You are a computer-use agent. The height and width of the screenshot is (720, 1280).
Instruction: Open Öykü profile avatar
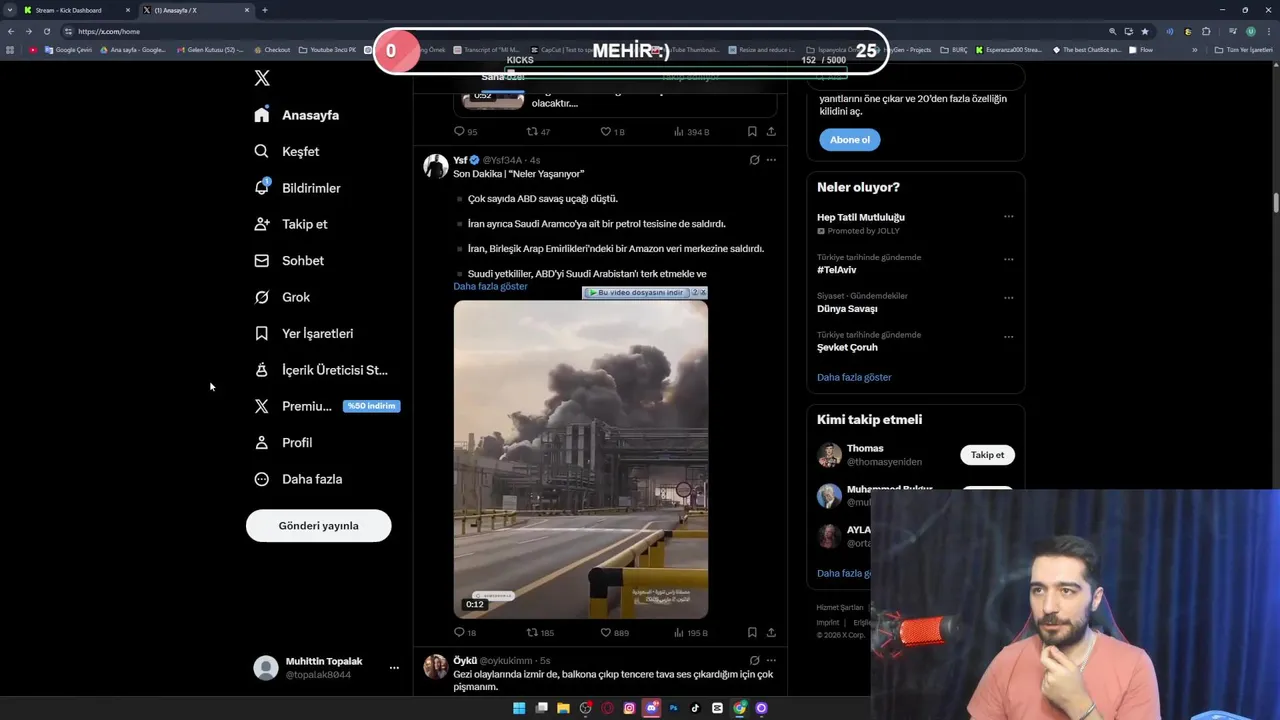pyautogui.click(x=436, y=667)
